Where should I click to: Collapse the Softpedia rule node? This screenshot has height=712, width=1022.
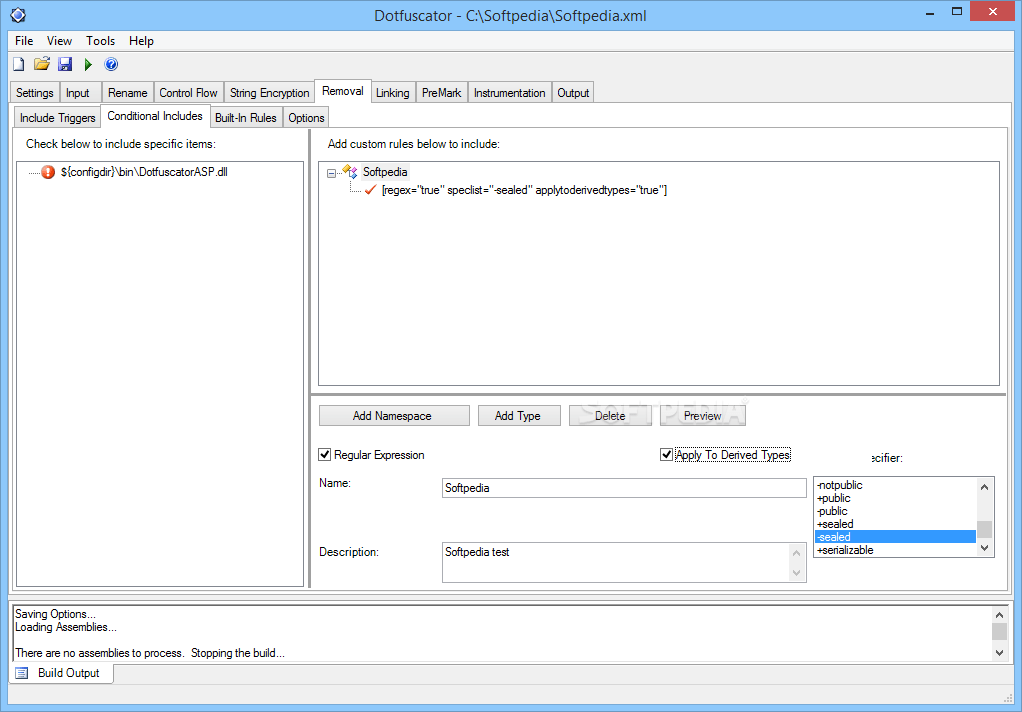coord(332,171)
